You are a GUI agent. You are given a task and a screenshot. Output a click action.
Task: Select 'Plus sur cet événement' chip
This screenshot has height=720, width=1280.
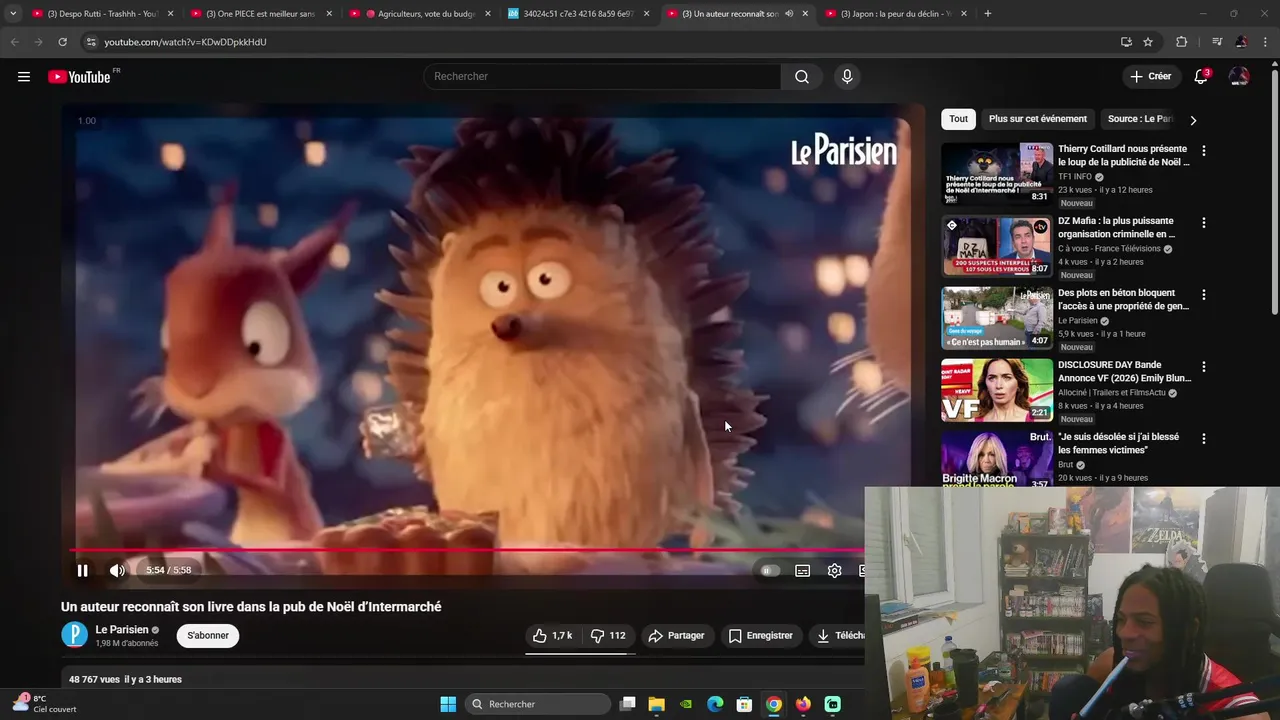tap(1037, 119)
